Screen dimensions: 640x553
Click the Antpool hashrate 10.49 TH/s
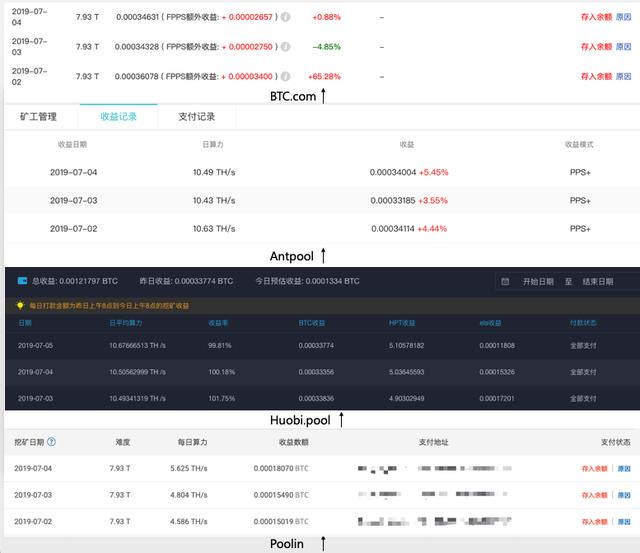point(214,172)
